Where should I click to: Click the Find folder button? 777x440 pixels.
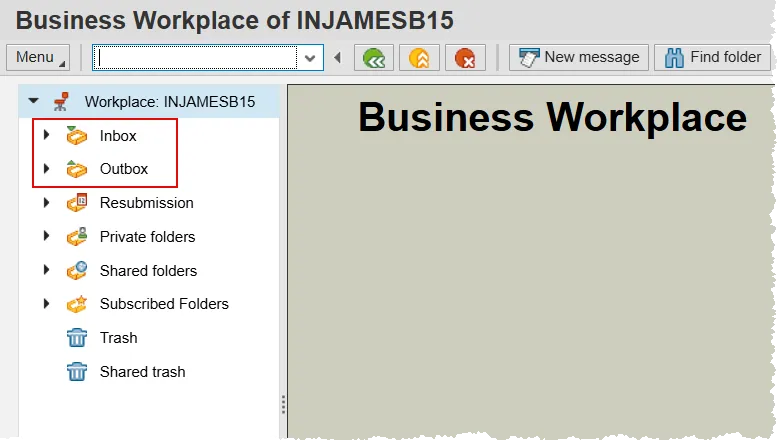pyautogui.click(x=713, y=57)
